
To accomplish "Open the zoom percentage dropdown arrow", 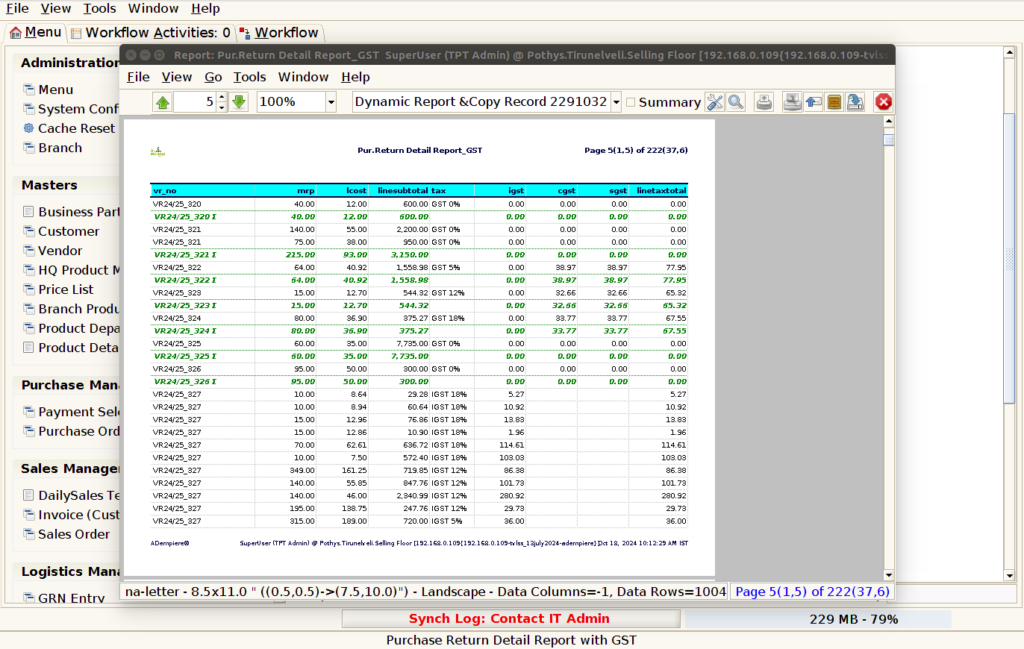I will [331, 102].
